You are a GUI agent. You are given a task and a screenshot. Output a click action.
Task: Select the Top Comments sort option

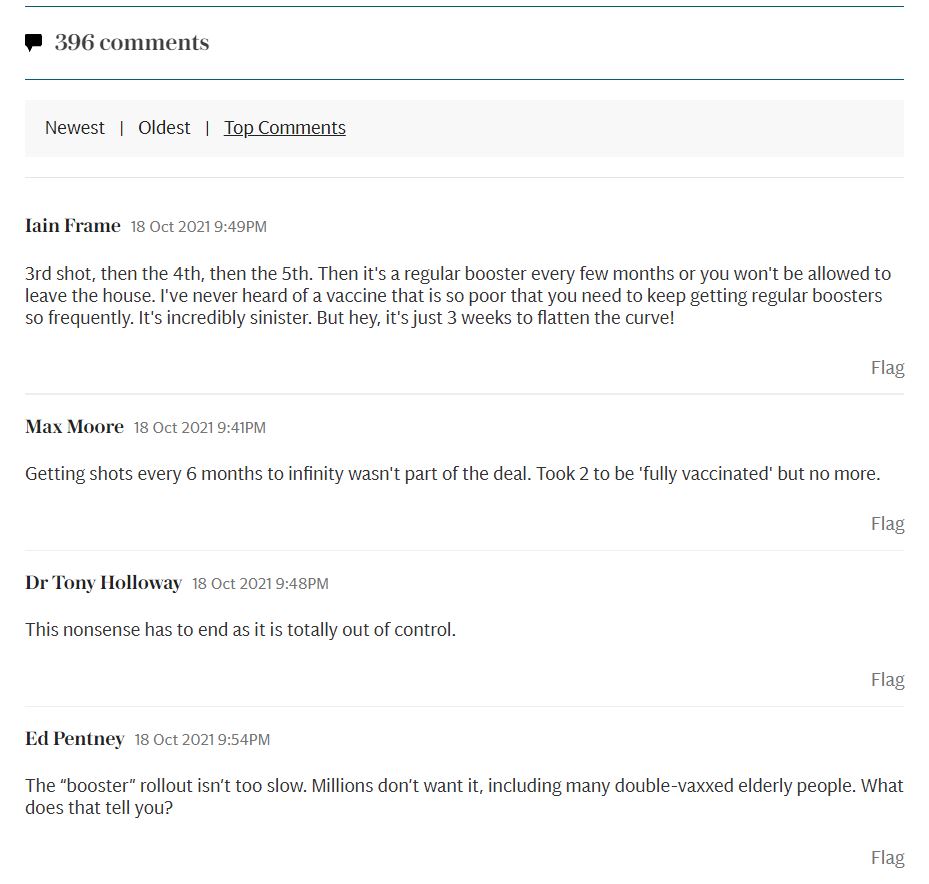pyautogui.click(x=285, y=128)
